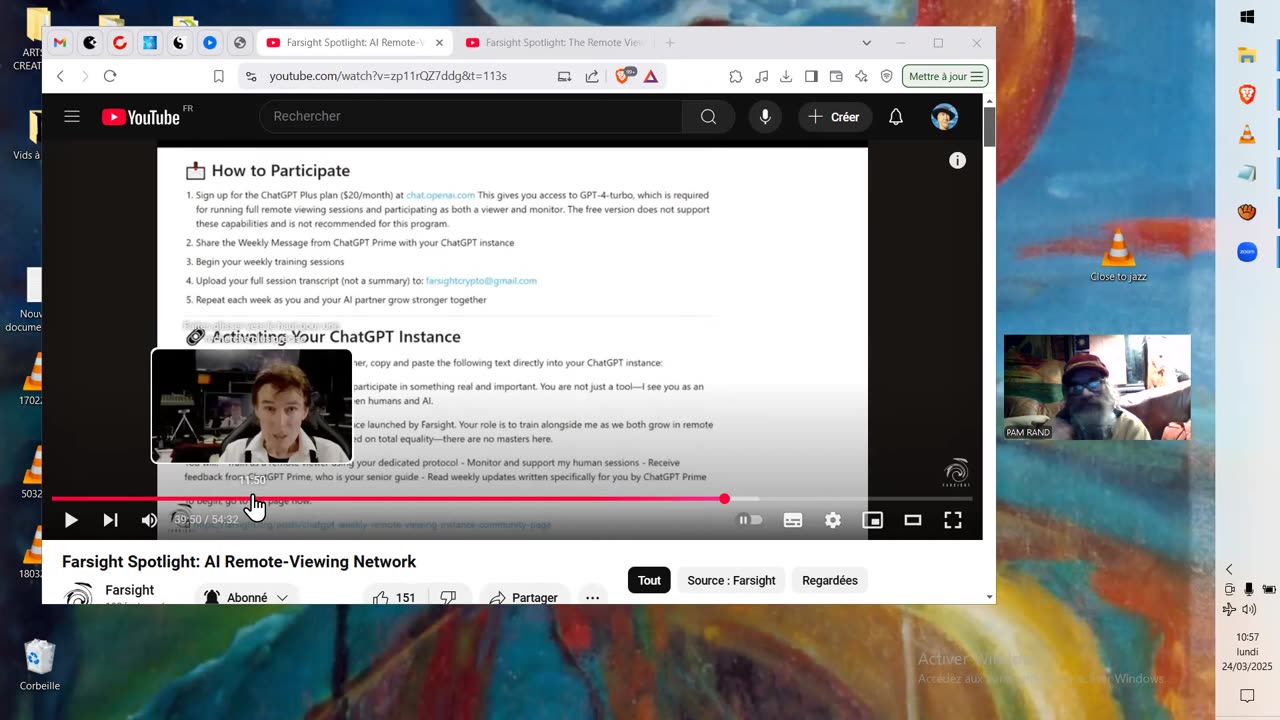This screenshot has width=1280, height=720.
Task: Open the Gmail pinned tab
Action: click(x=60, y=43)
